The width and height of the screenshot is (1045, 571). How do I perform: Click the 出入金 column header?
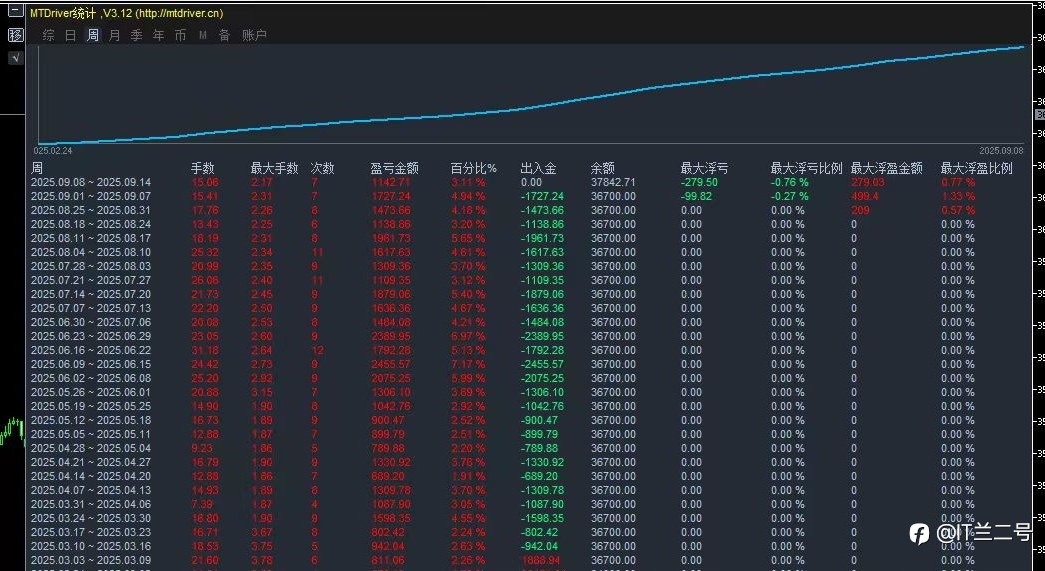point(538,169)
